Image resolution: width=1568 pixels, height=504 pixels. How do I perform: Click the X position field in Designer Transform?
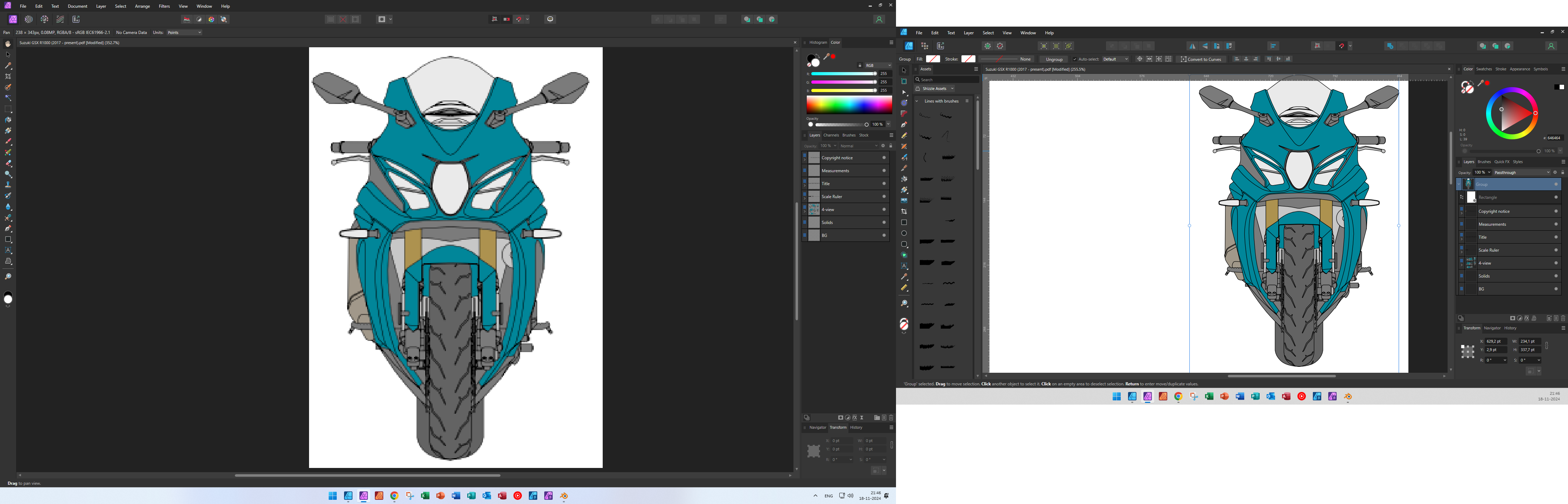pyautogui.click(x=1496, y=342)
